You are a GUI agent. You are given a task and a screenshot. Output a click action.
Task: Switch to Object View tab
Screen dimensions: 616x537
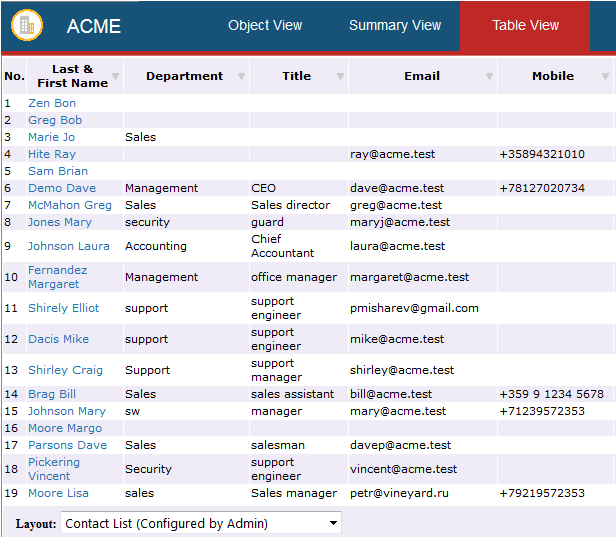(265, 26)
